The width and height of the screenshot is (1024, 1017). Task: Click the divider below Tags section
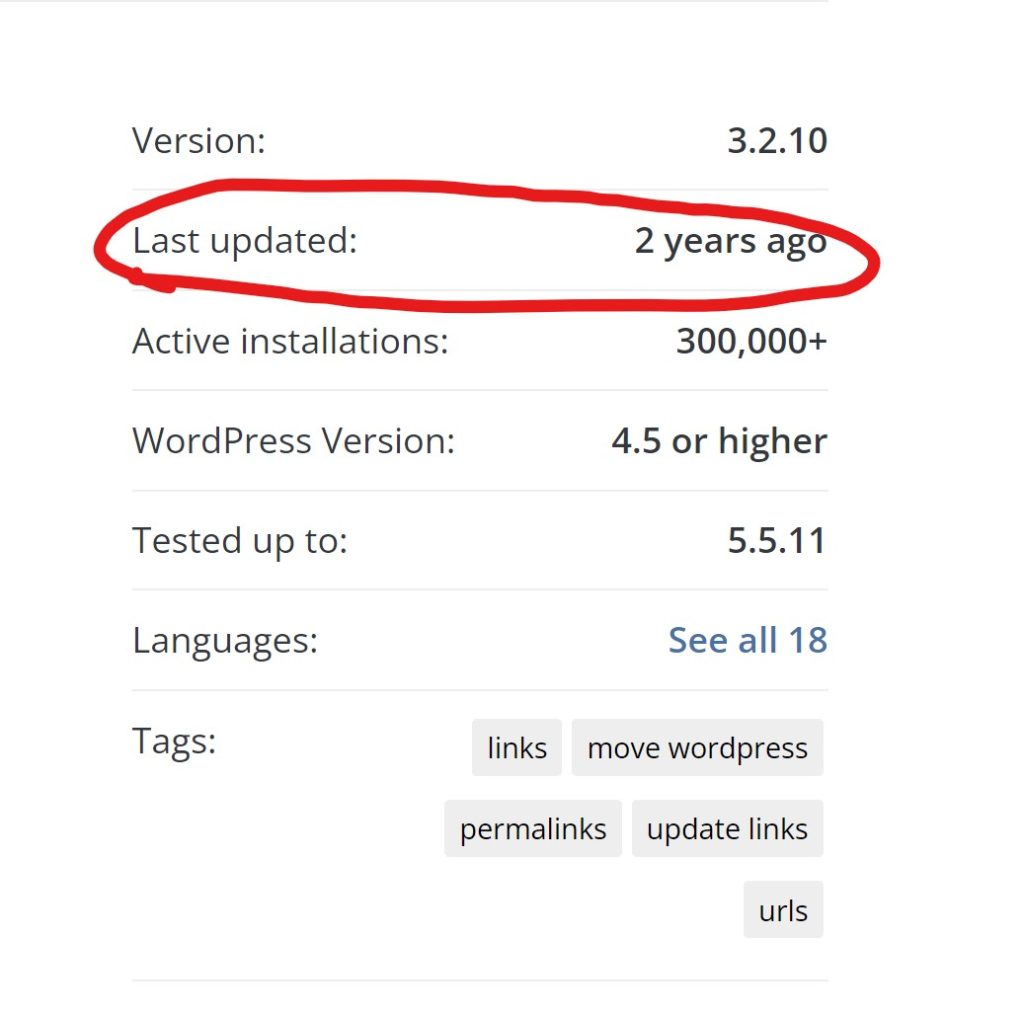tap(480, 980)
